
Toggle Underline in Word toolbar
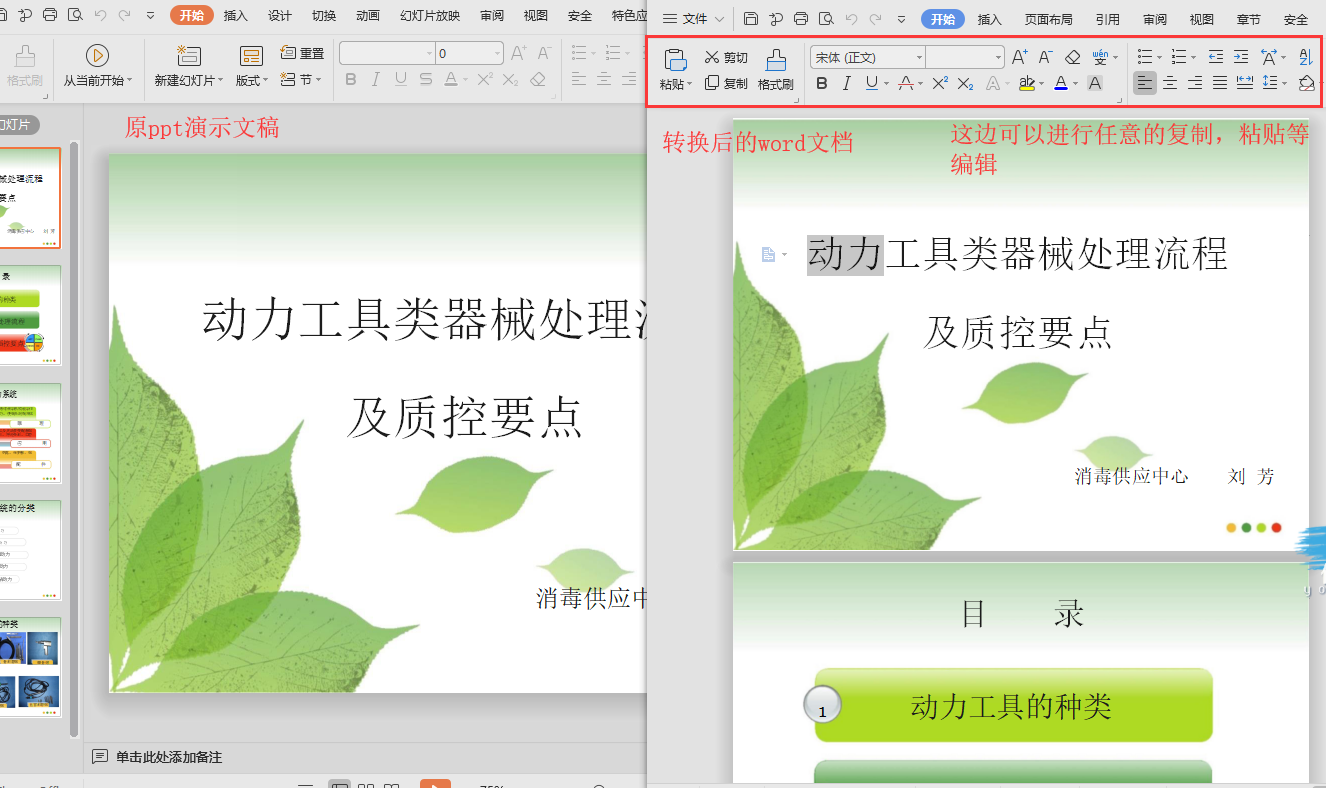[x=871, y=84]
